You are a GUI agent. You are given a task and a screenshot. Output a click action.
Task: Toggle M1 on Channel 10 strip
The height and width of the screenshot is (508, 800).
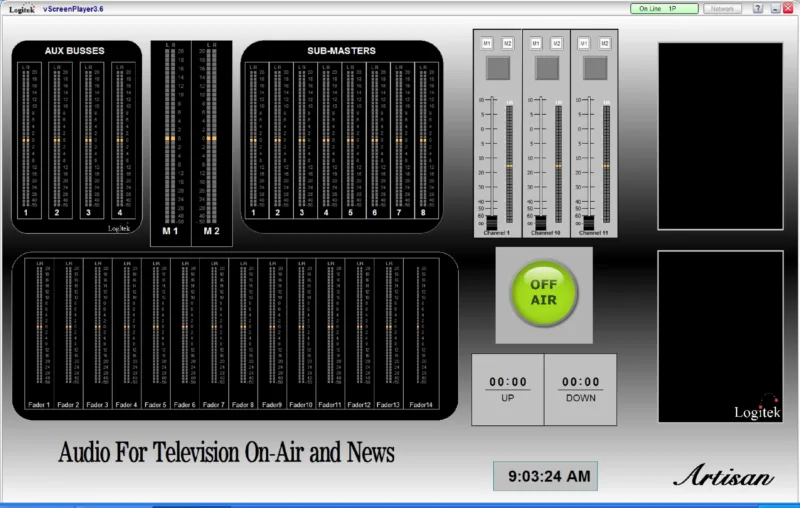click(536, 44)
